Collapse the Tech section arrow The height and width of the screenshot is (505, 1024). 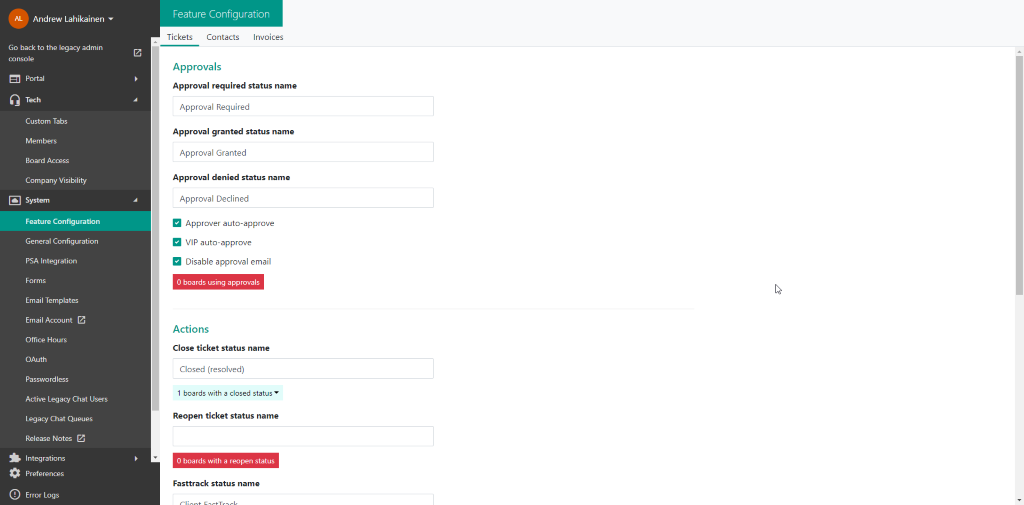(136, 100)
